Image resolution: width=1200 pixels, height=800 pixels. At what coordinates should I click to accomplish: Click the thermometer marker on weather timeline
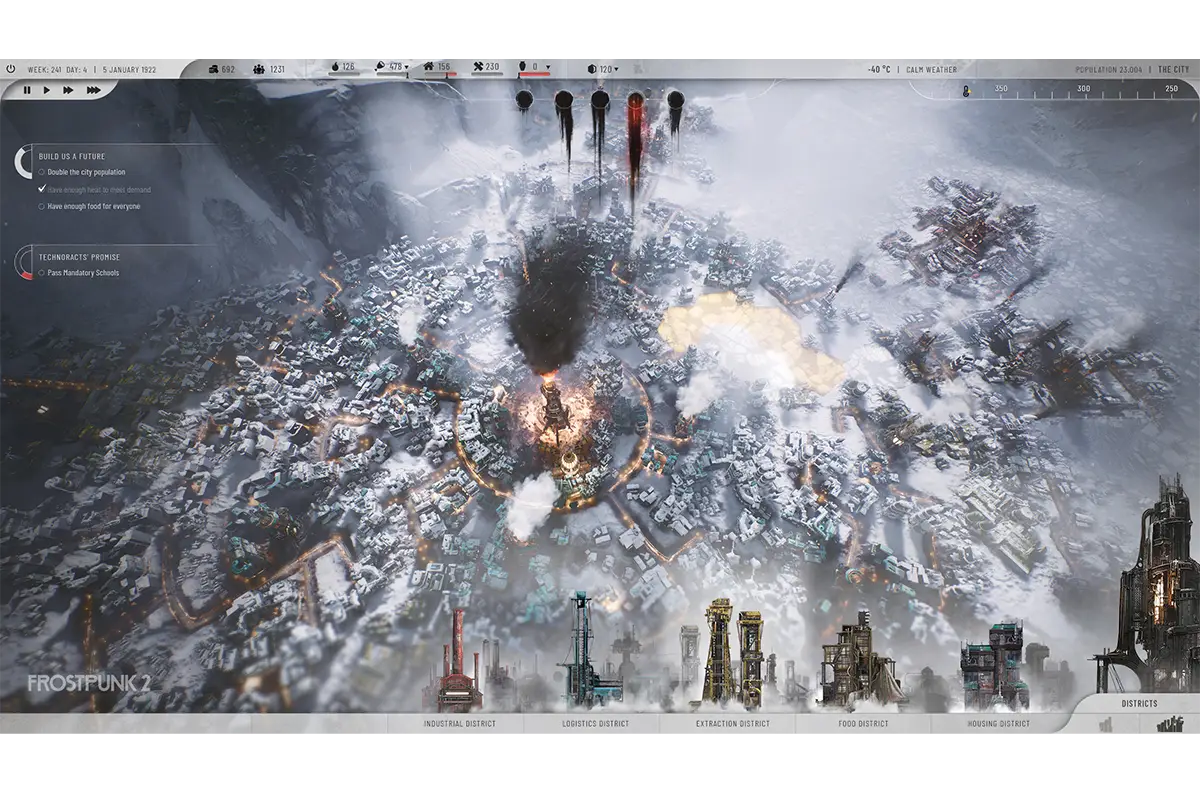(x=967, y=90)
